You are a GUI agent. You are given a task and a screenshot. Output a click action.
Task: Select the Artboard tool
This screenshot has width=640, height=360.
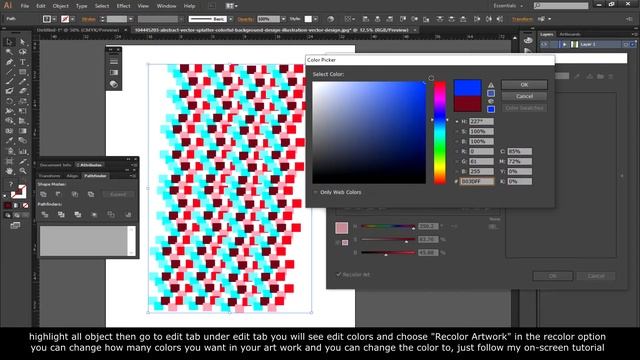(9, 161)
